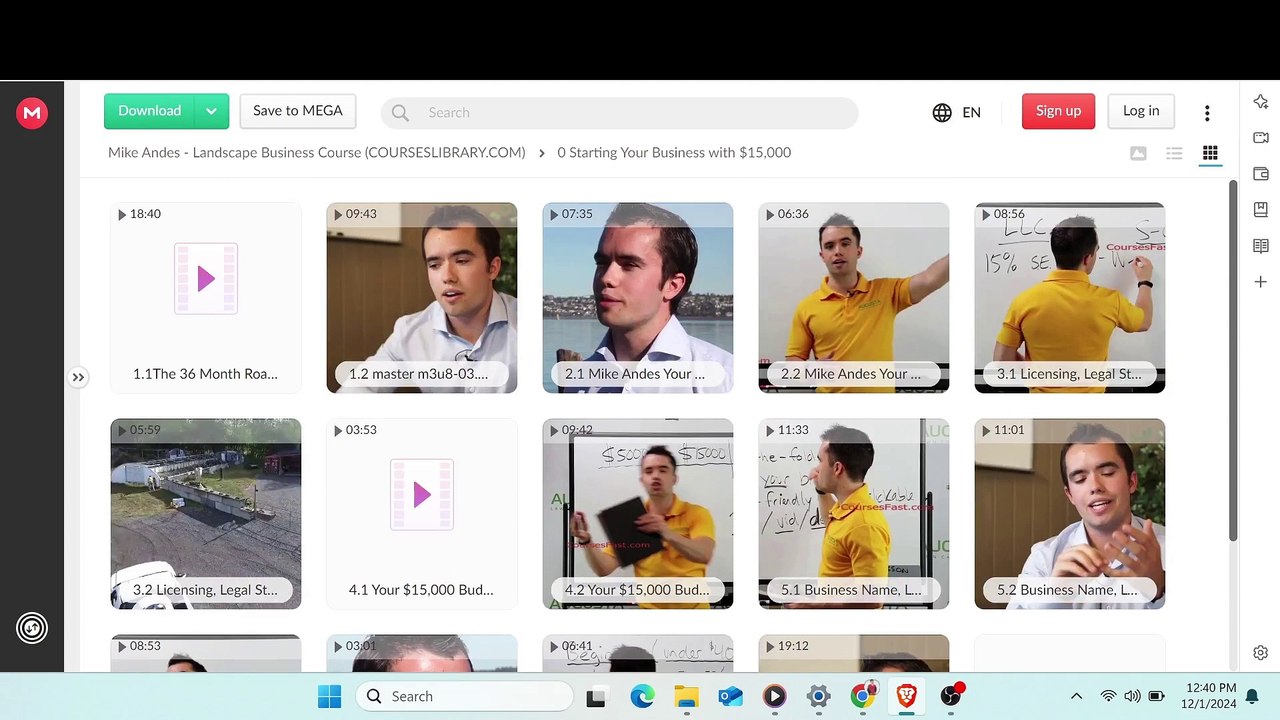
Task: Click the MEGA logo in the sidebar
Action: click(x=32, y=113)
